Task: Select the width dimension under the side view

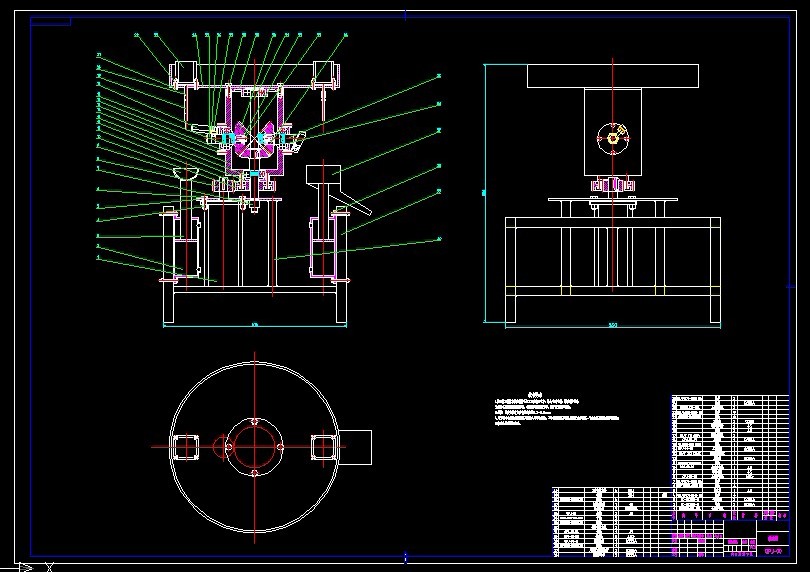Action: click(613, 326)
